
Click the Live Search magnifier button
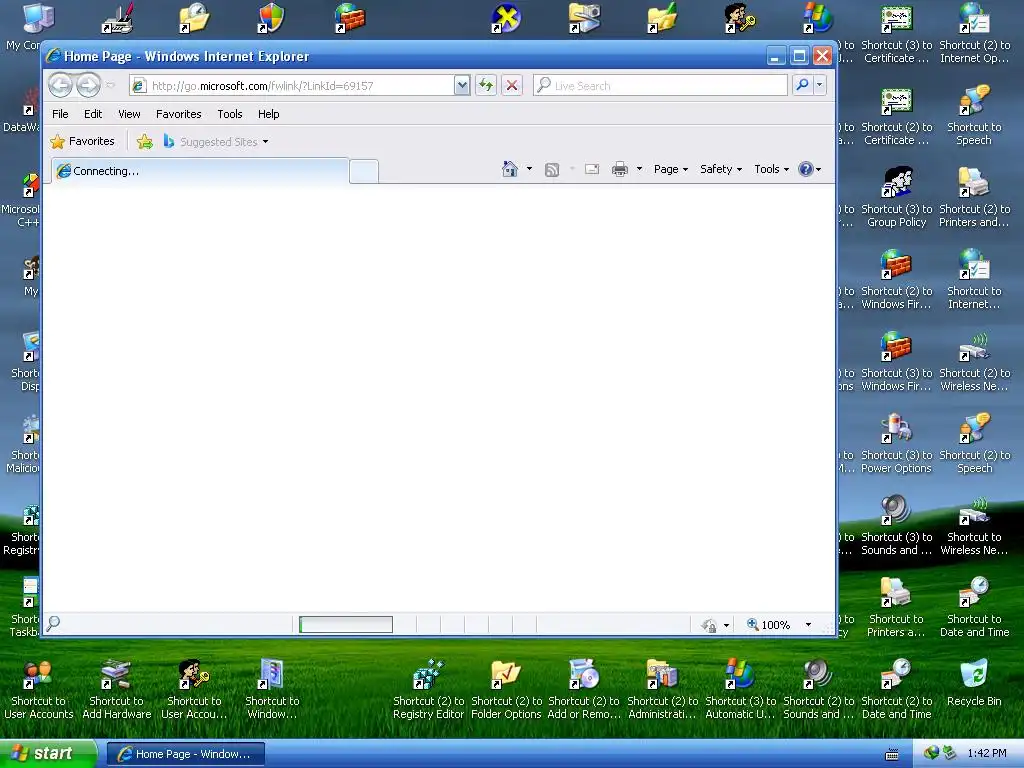coord(802,85)
